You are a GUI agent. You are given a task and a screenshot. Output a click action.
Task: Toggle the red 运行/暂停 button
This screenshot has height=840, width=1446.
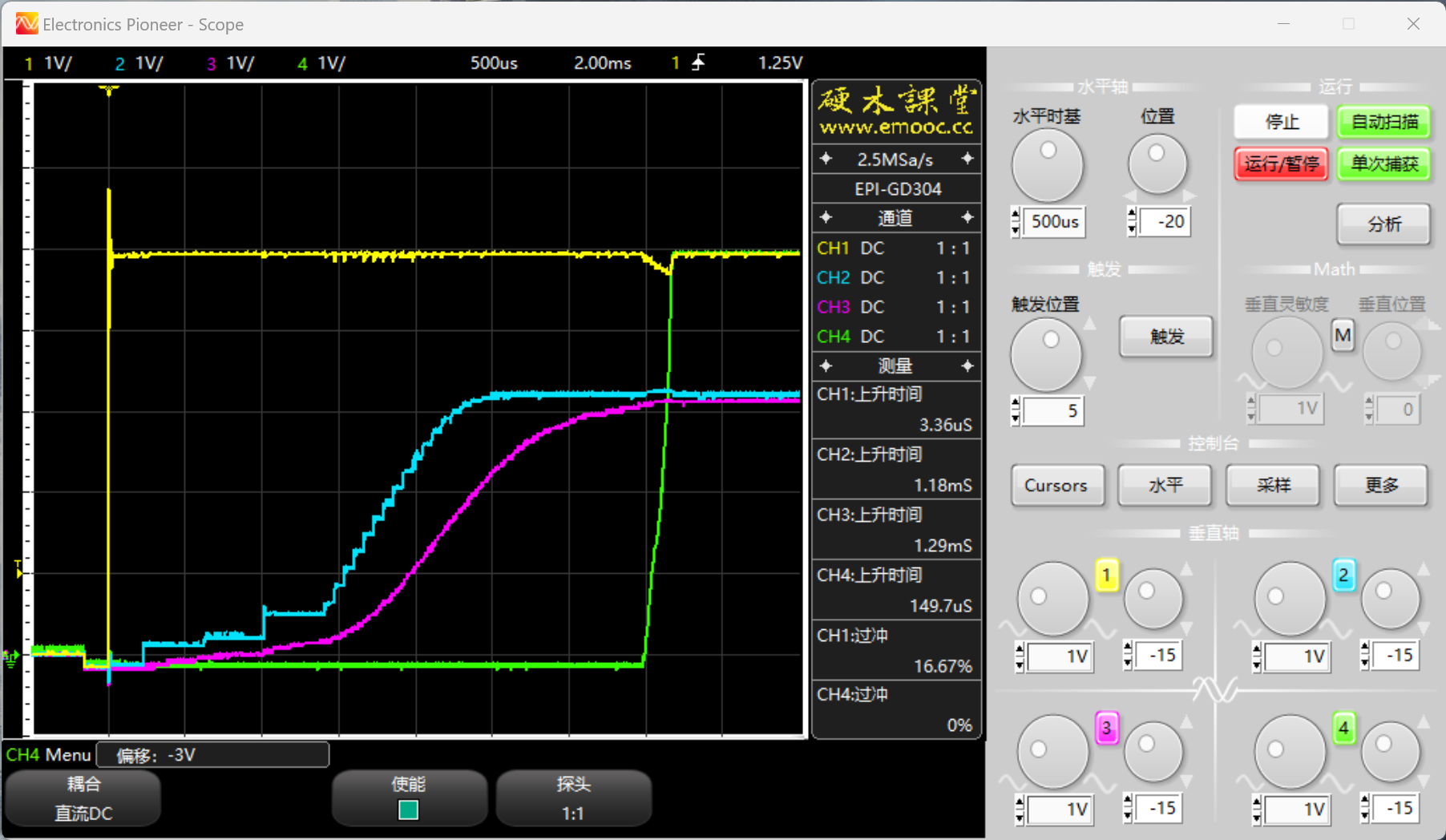[x=1281, y=164]
